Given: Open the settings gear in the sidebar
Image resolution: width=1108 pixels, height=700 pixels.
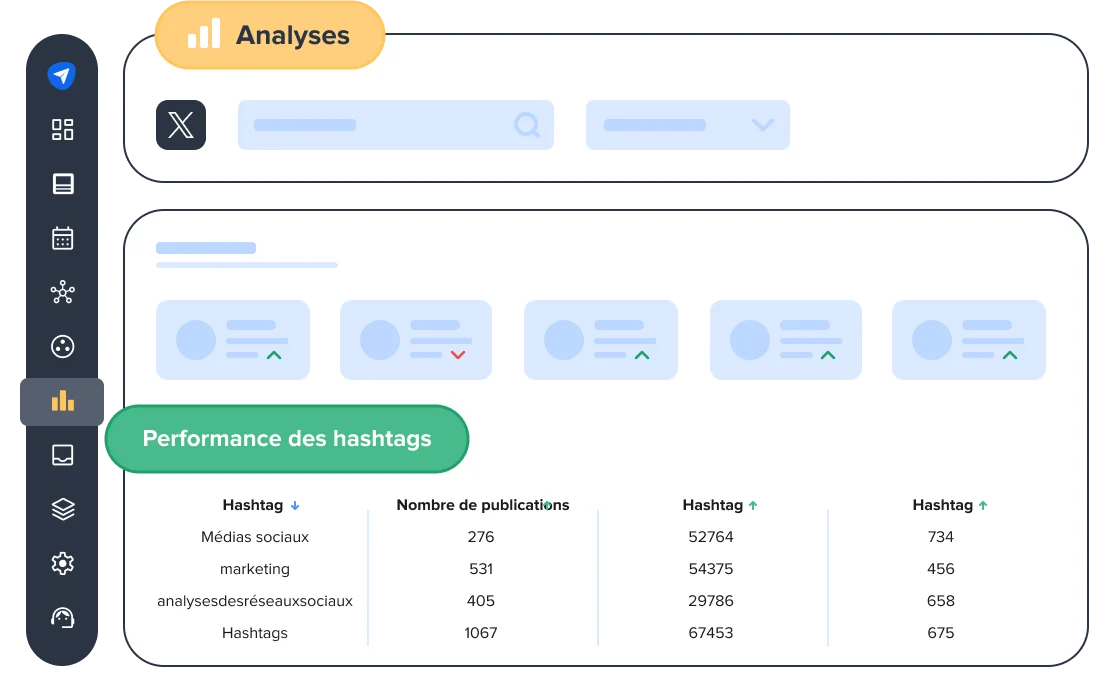Looking at the screenshot, I should pos(62,563).
